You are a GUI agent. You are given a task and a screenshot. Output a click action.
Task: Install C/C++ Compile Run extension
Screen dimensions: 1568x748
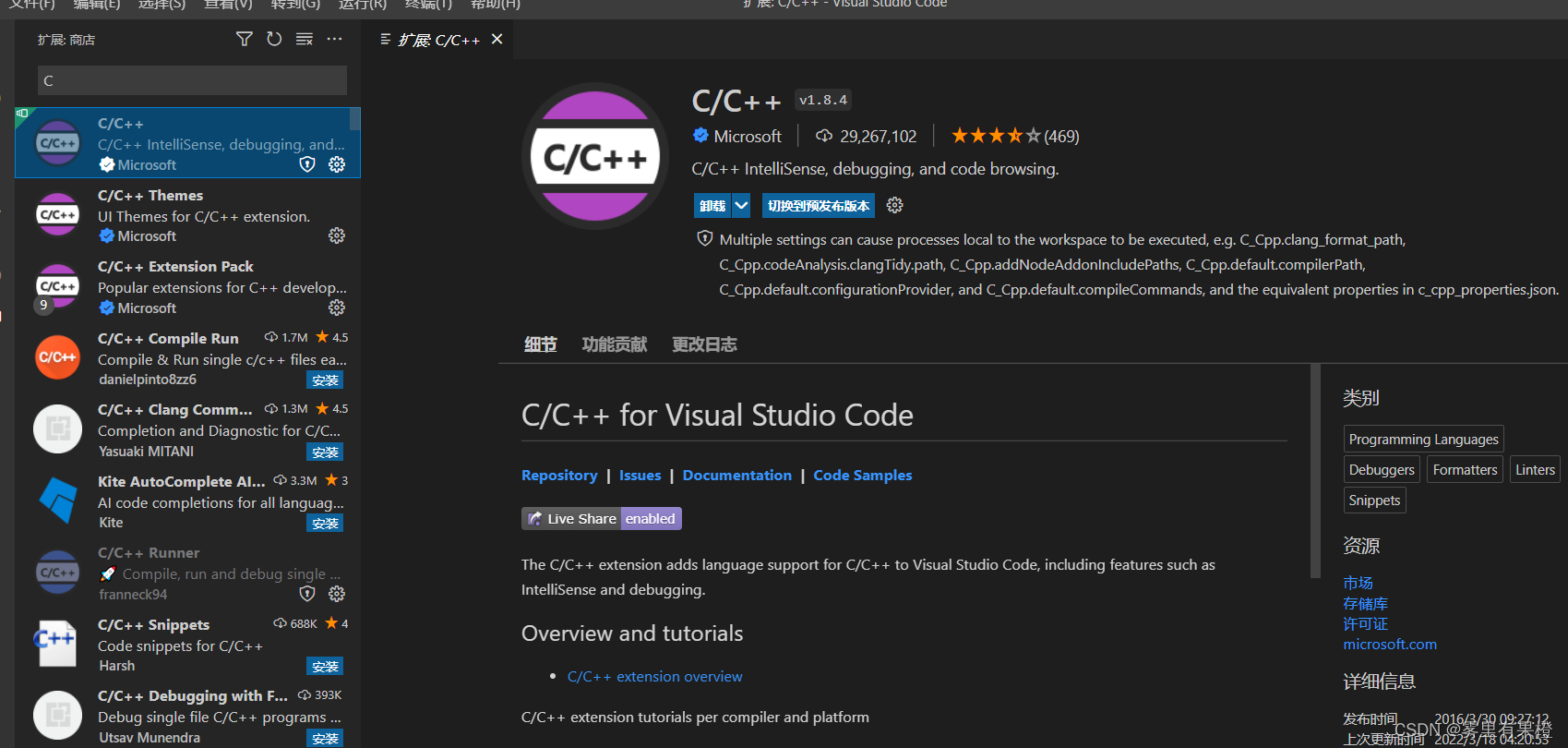point(325,380)
